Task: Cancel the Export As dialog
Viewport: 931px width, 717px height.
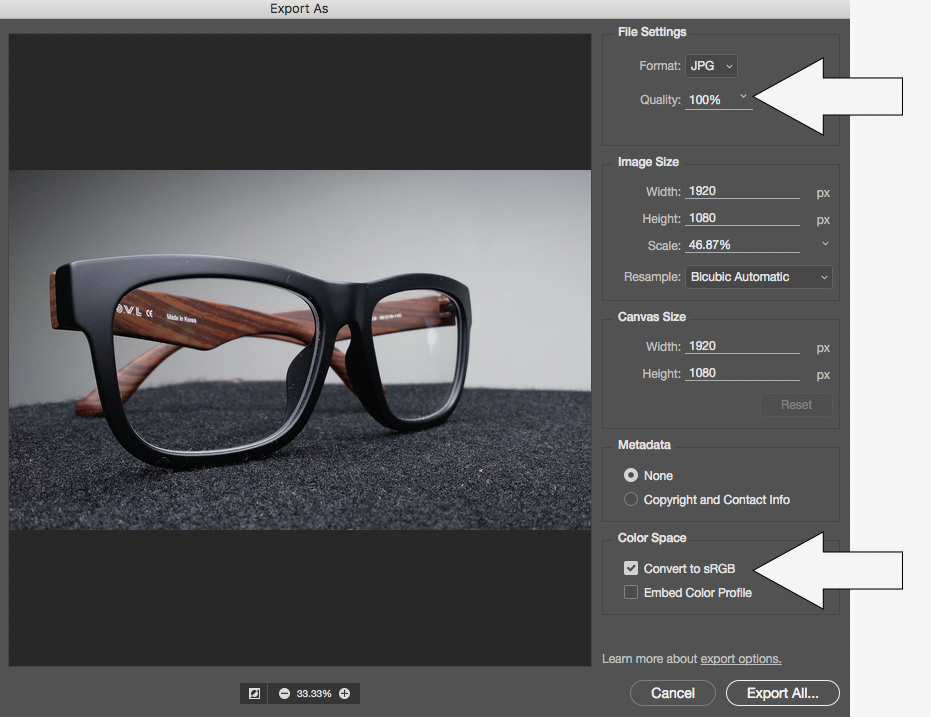Action: point(672,692)
